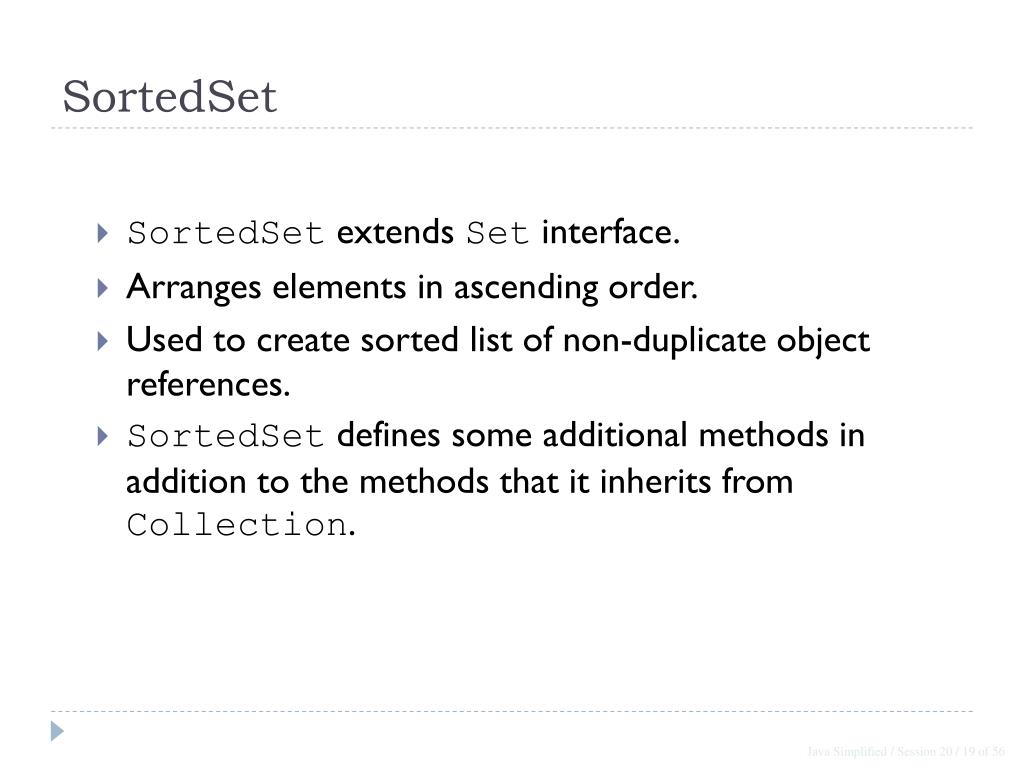Click the word 'non-duplicate' in third bullet

click(x=664, y=340)
